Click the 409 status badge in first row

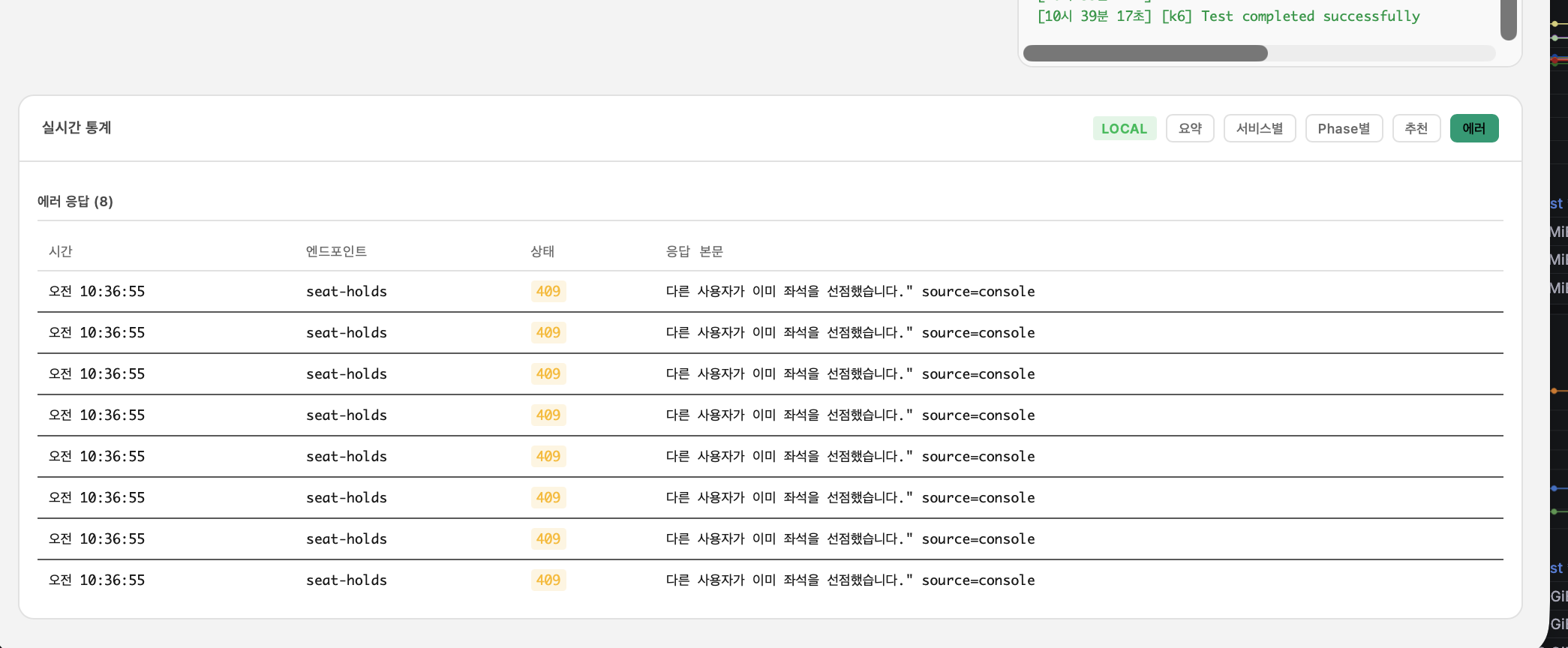point(548,291)
